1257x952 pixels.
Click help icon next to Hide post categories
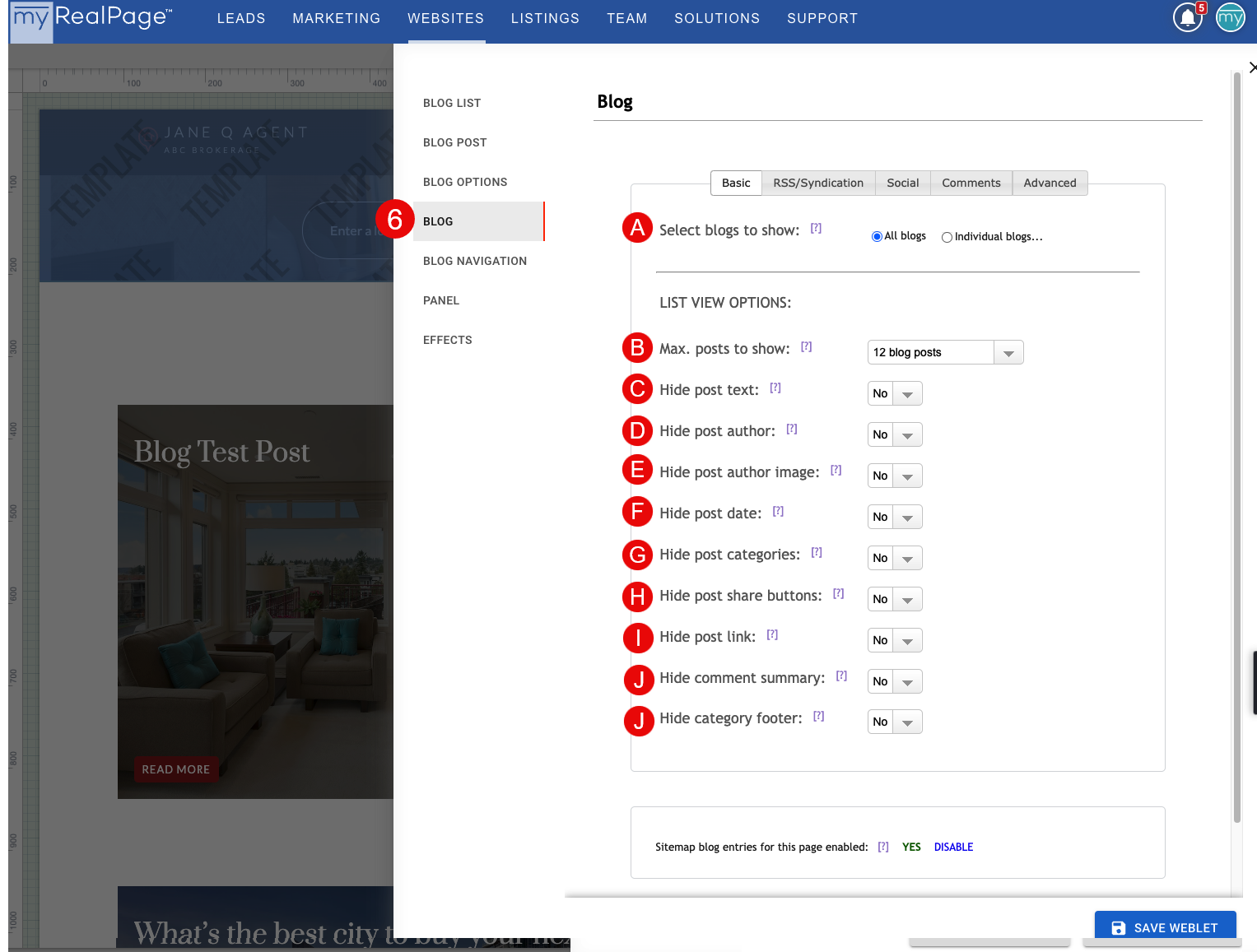[817, 553]
